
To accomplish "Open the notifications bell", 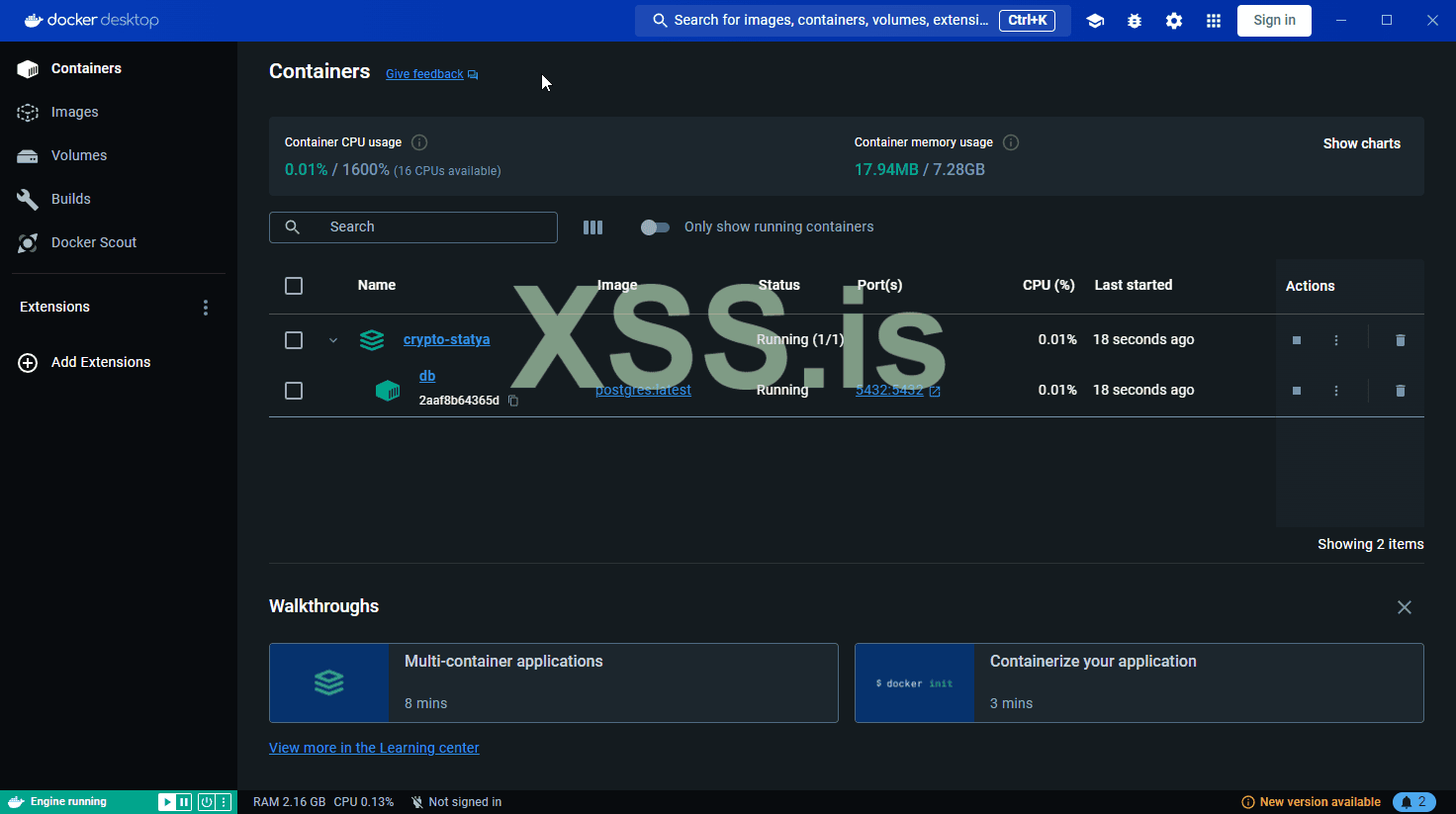I will click(x=1414, y=802).
